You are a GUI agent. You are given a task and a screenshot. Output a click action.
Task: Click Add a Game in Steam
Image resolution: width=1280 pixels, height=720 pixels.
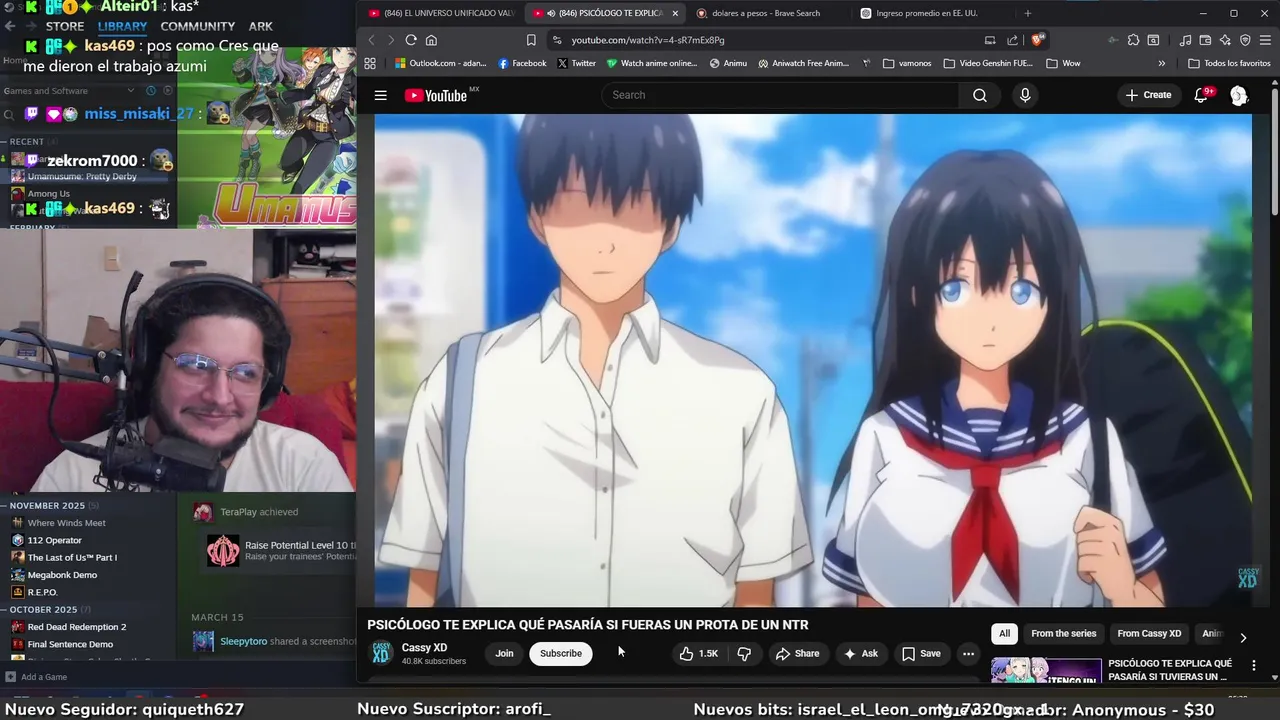37,677
